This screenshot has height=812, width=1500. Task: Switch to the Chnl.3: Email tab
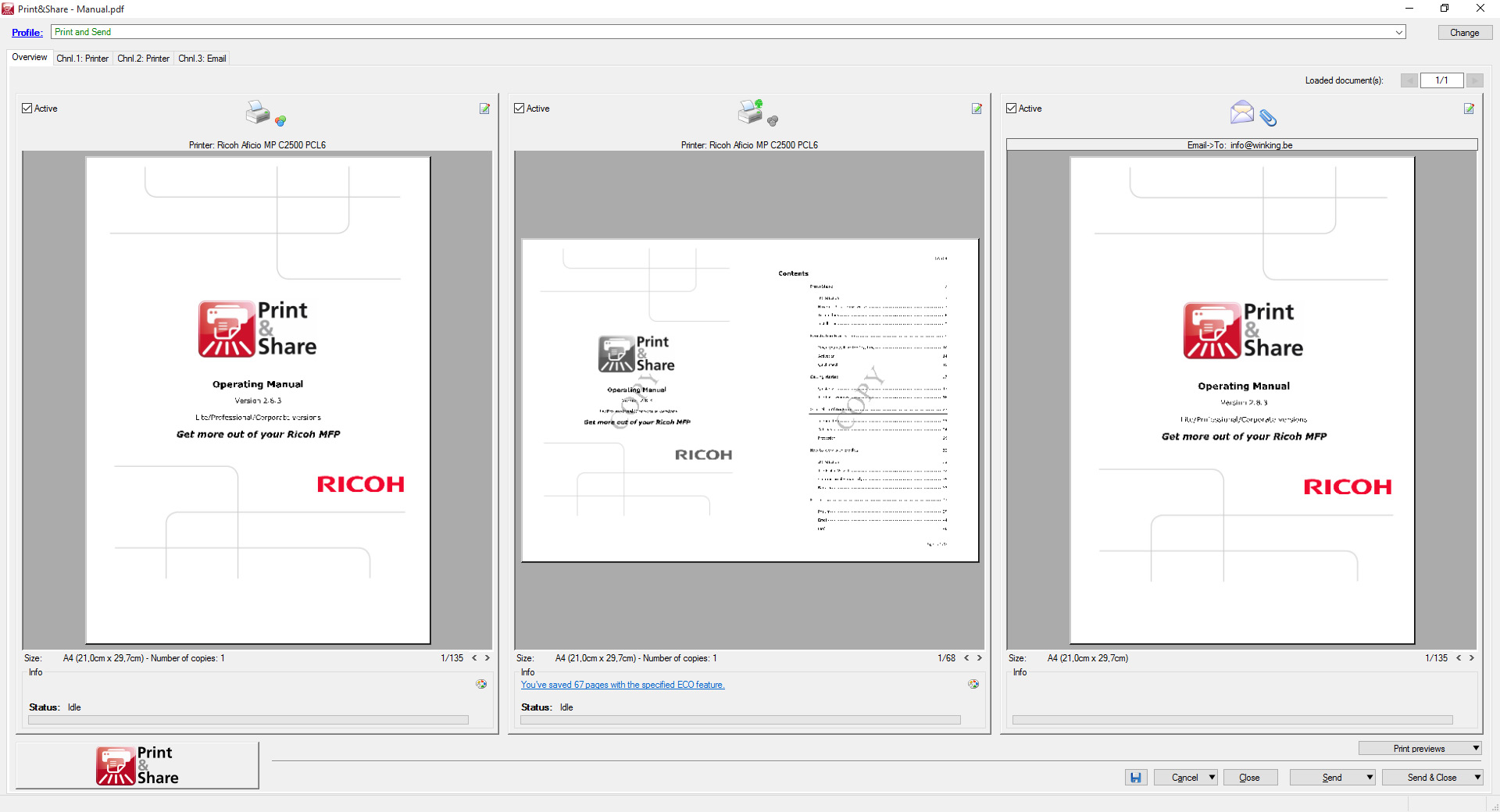[202, 59]
